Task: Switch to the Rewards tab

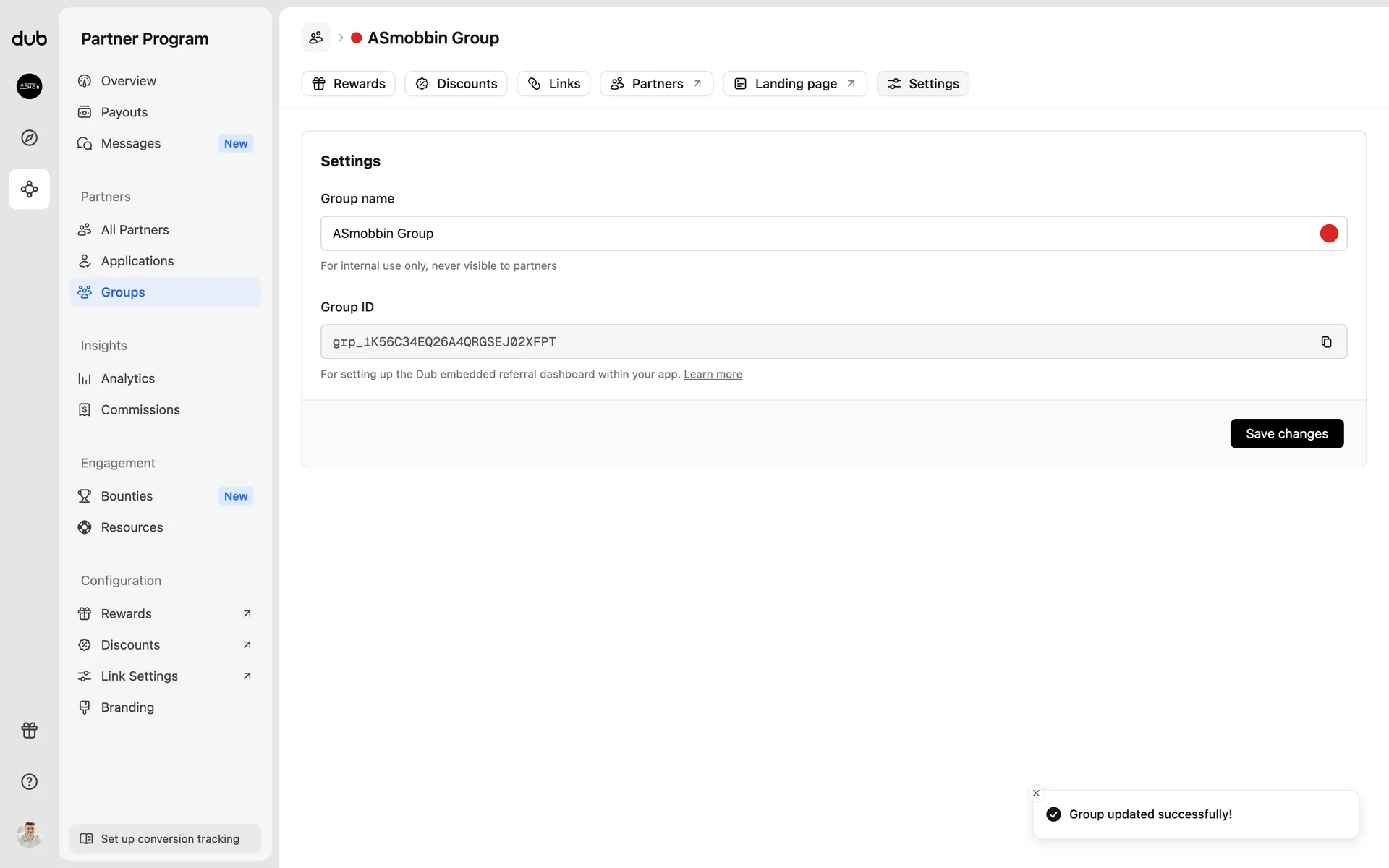Action: pos(349,84)
